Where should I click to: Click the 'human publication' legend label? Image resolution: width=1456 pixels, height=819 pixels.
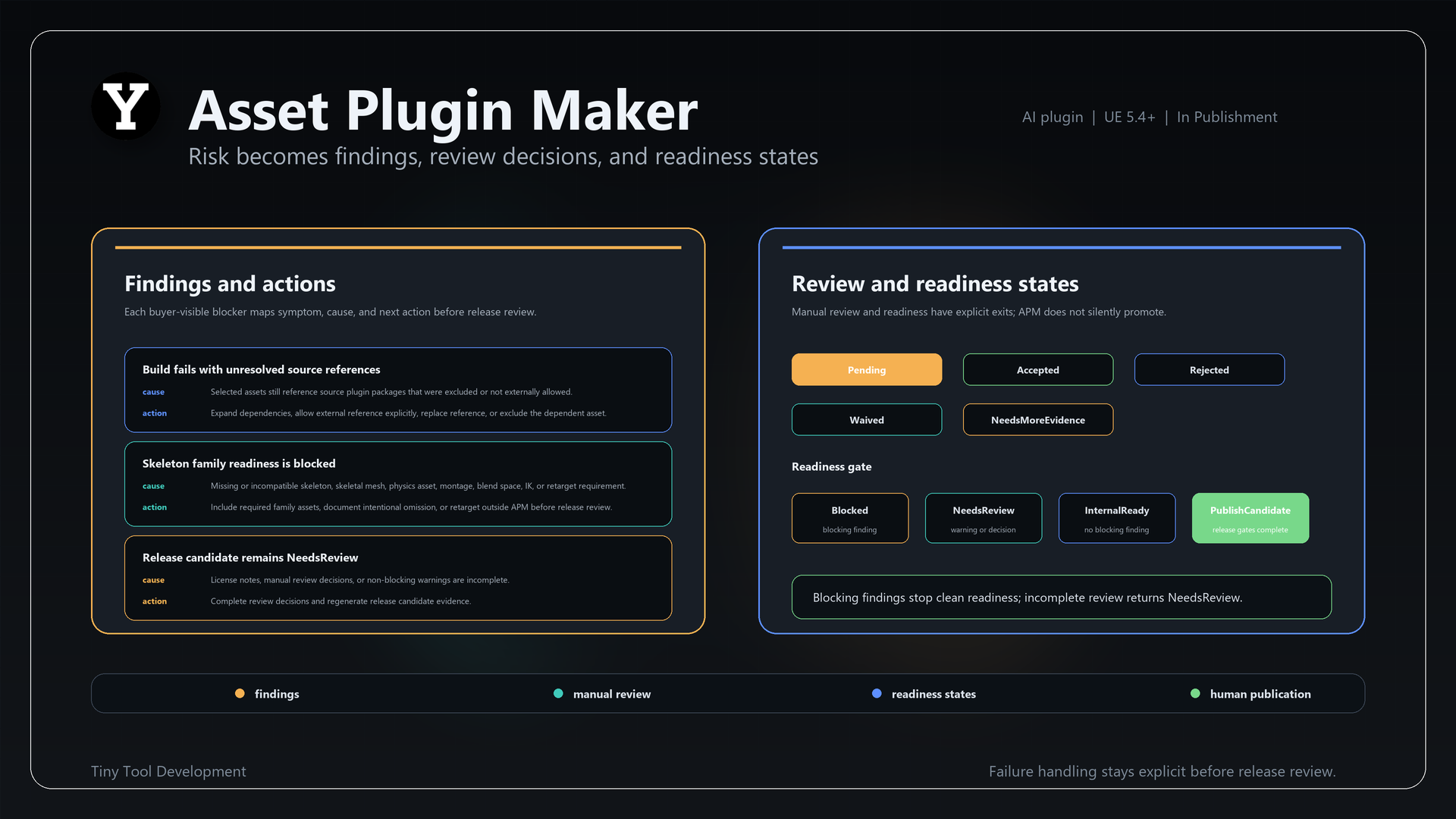(x=1260, y=694)
